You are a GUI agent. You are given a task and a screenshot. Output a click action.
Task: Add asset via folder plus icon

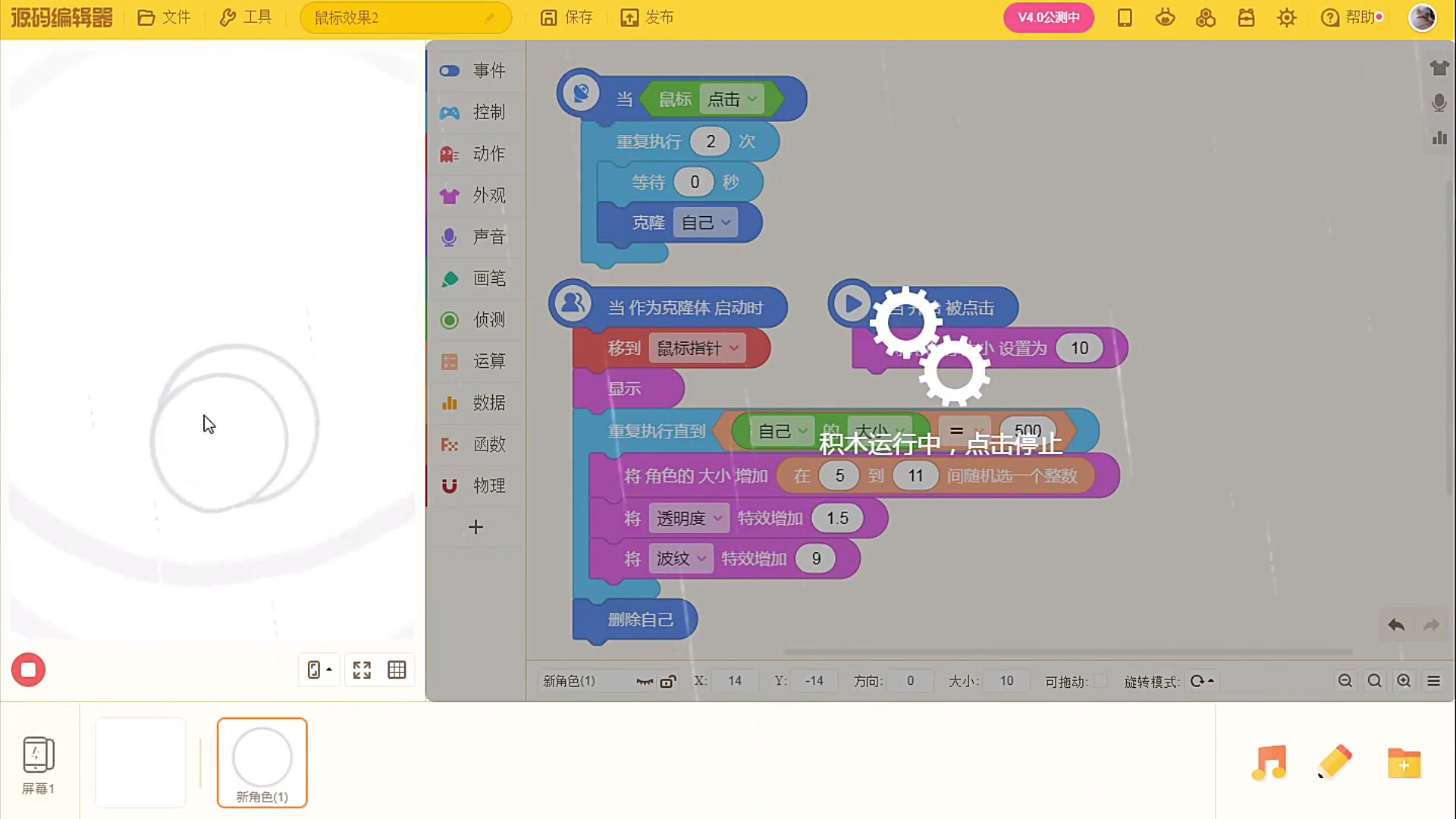(x=1404, y=763)
